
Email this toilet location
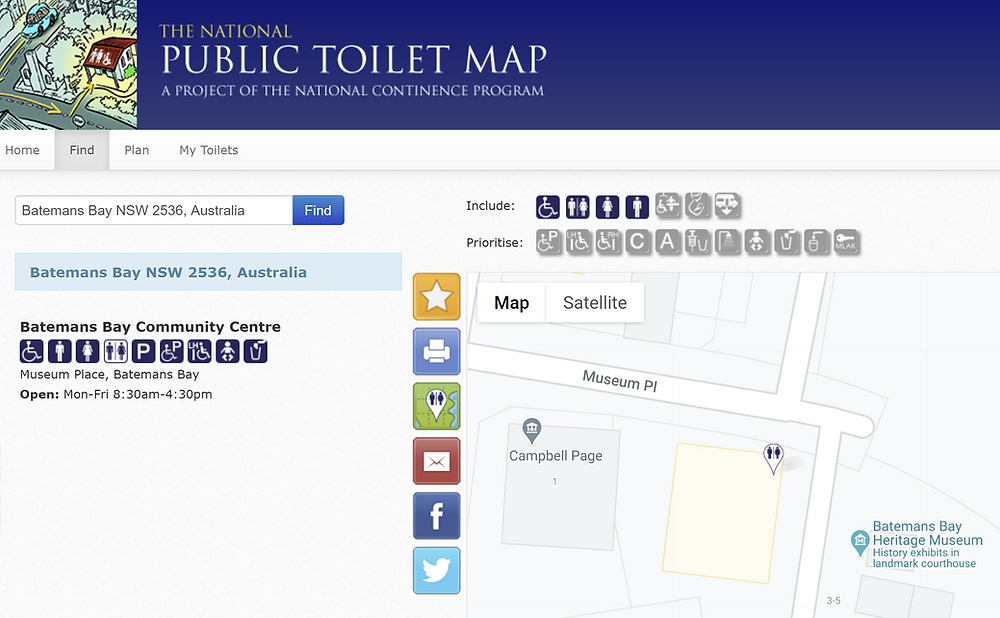(x=436, y=461)
